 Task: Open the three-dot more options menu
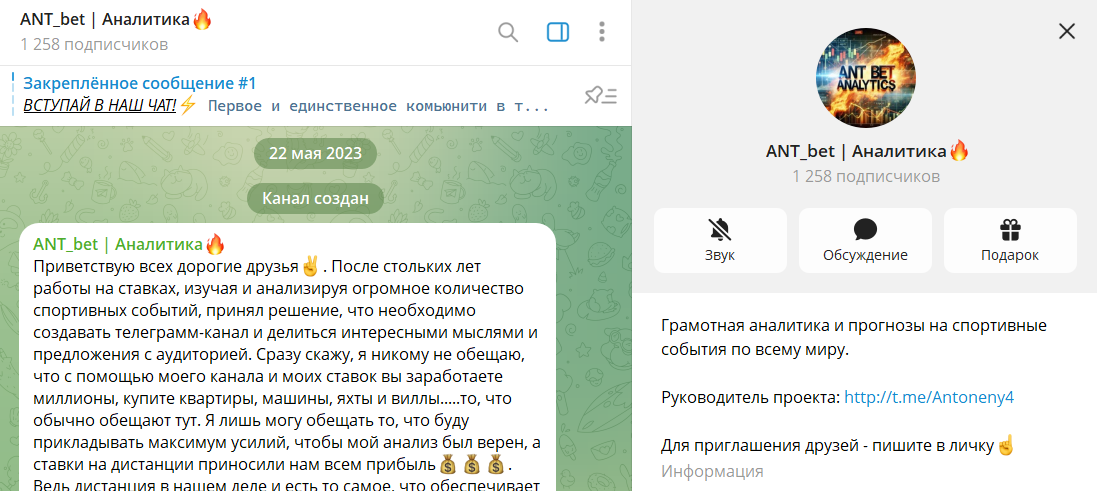tap(602, 32)
